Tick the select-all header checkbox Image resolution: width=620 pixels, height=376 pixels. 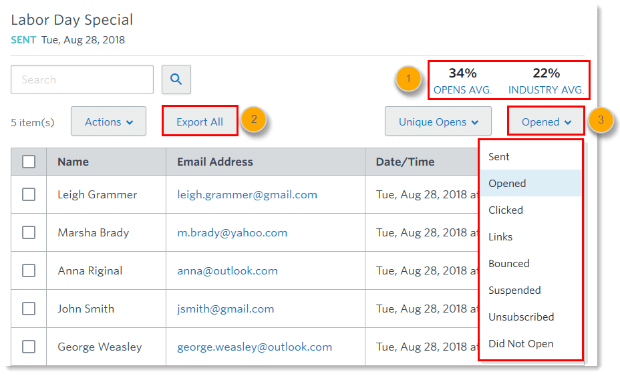[28, 161]
